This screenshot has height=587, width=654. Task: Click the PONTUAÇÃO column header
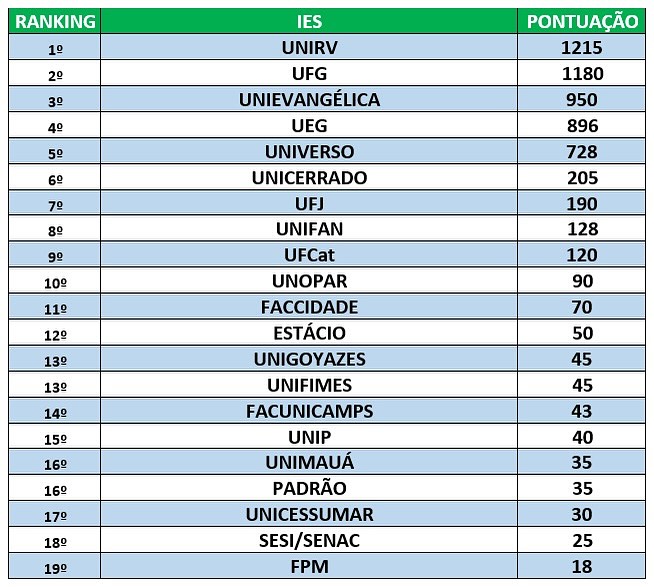point(582,21)
